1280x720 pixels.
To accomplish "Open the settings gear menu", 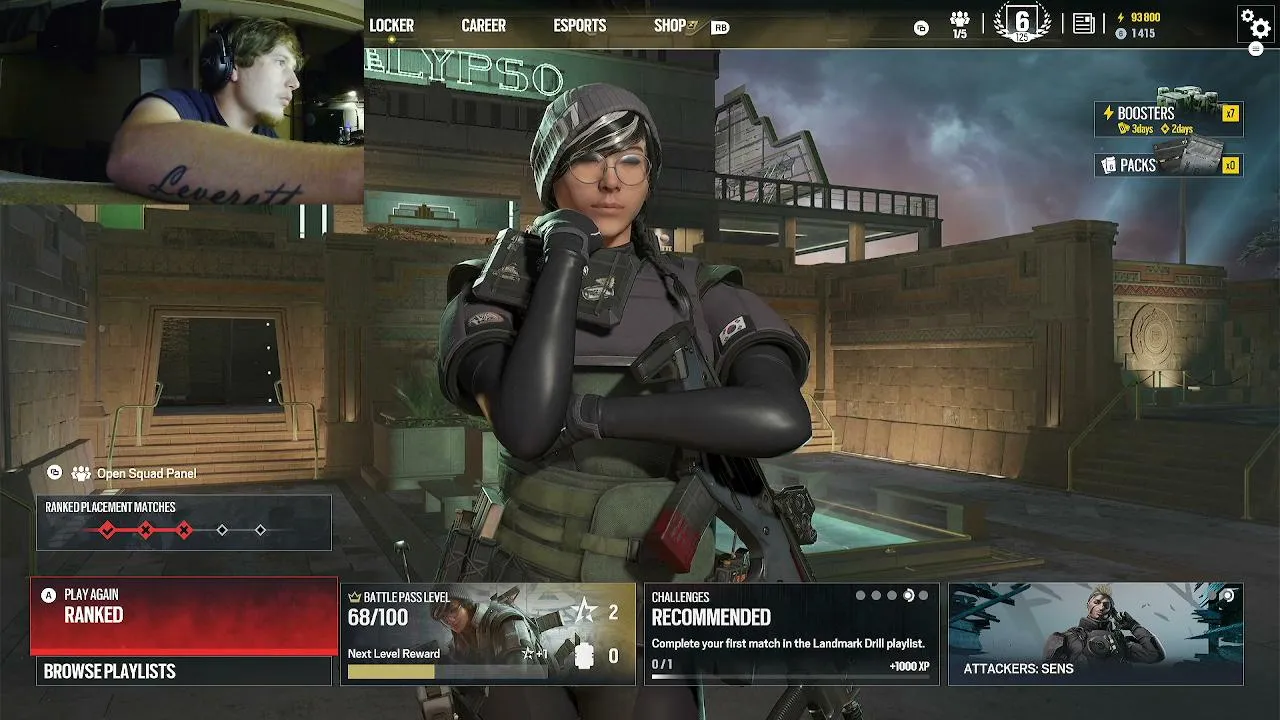I will pyautogui.click(x=1255, y=22).
